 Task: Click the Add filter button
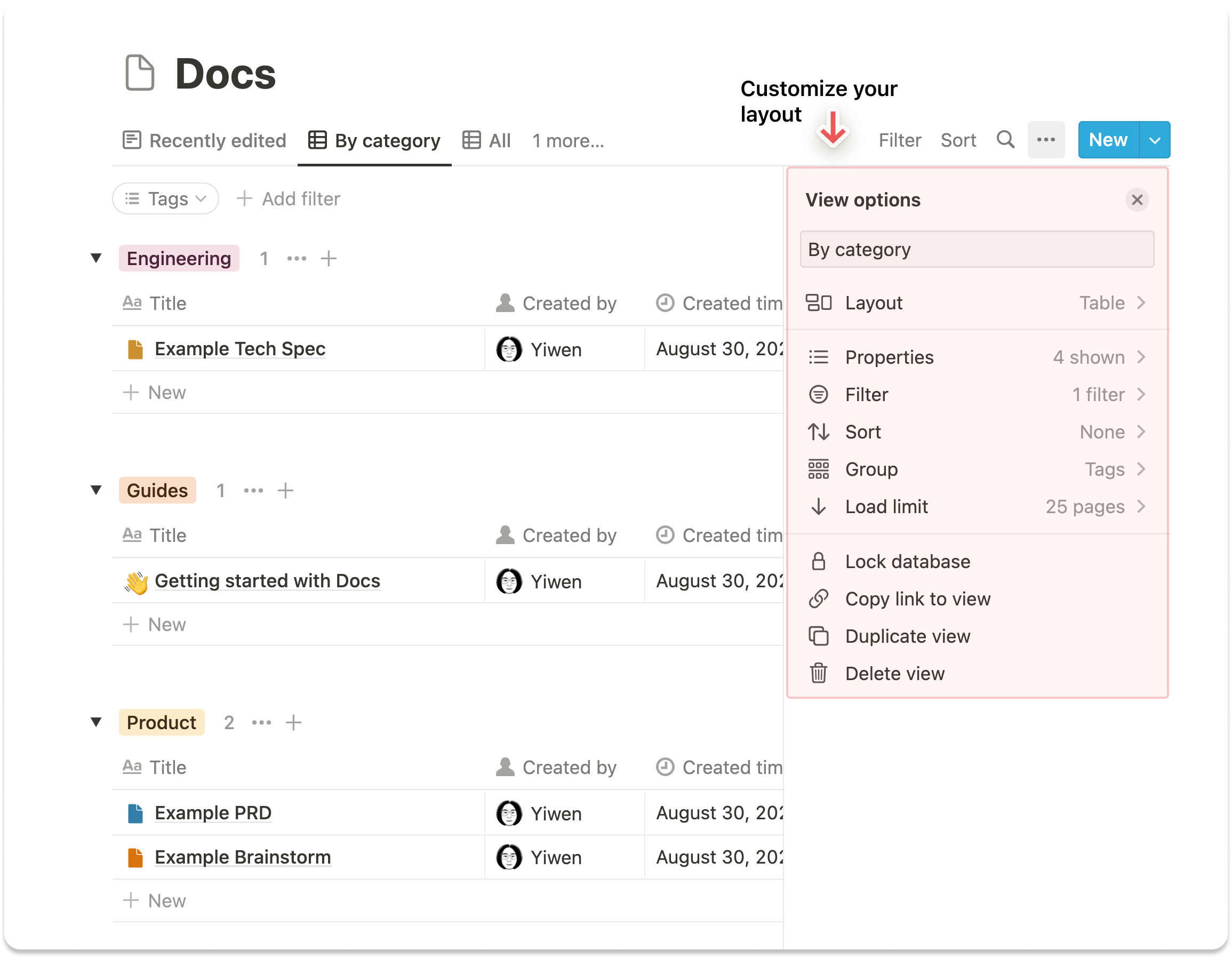[288, 198]
